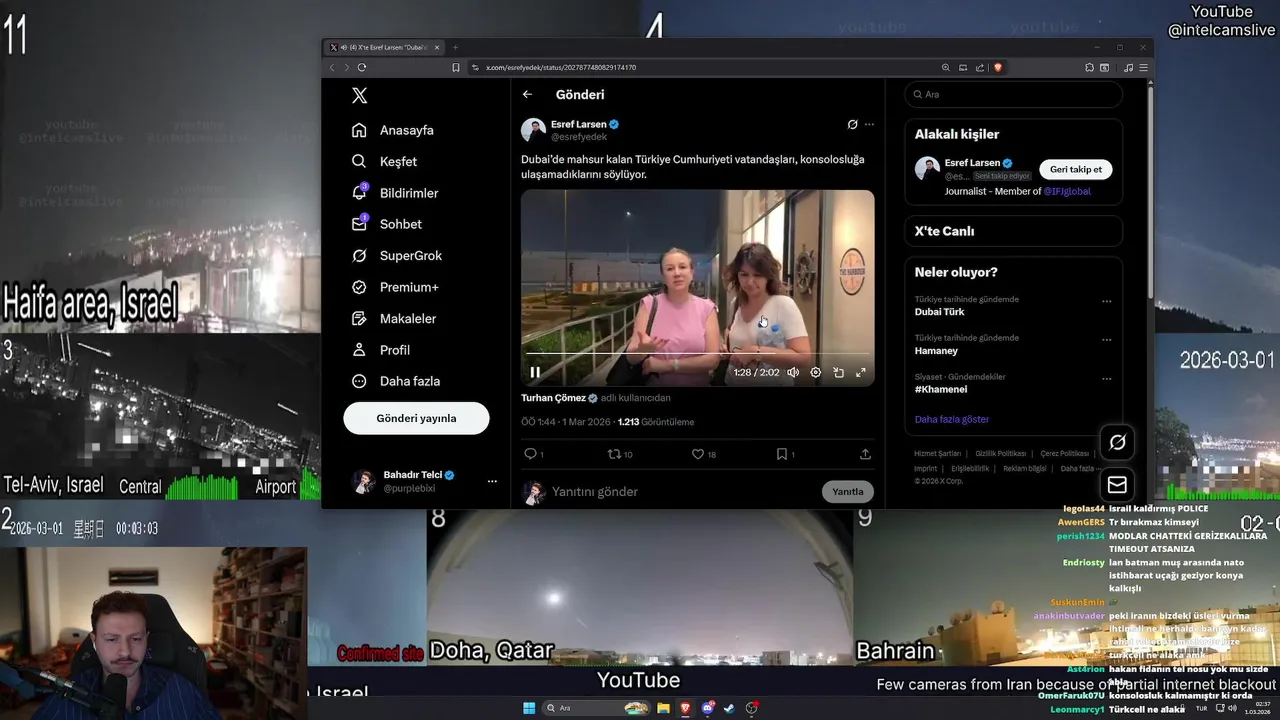Screen dimensions: 1280x720
Task: Click Windows taskbar search Ara
Action: pyautogui.click(x=595, y=708)
